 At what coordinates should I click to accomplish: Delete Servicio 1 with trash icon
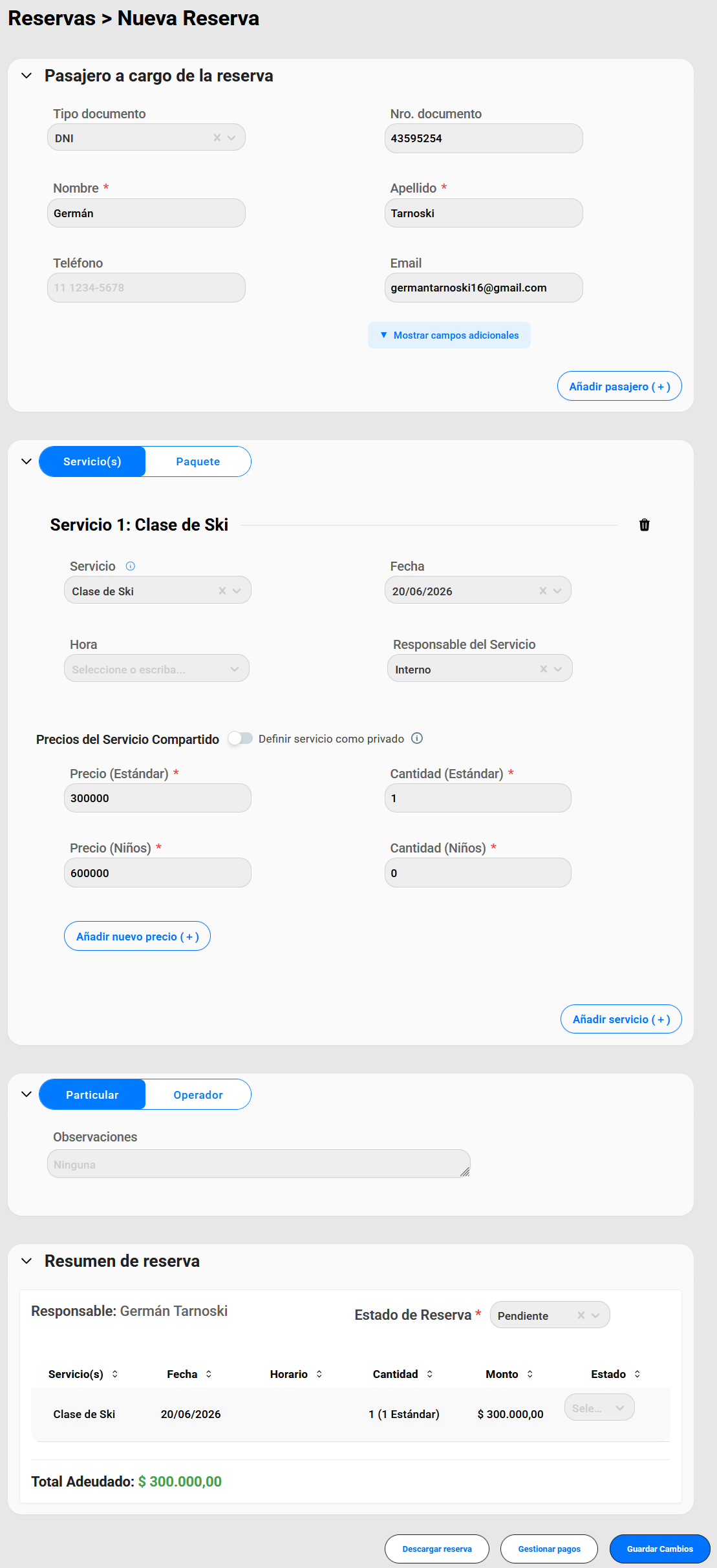coord(644,525)
